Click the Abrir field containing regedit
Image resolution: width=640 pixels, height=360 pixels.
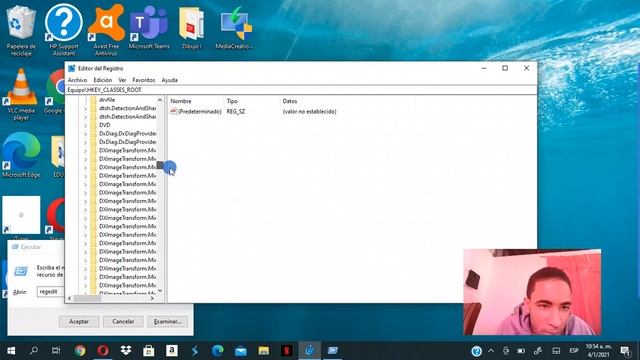coord(51,292)
